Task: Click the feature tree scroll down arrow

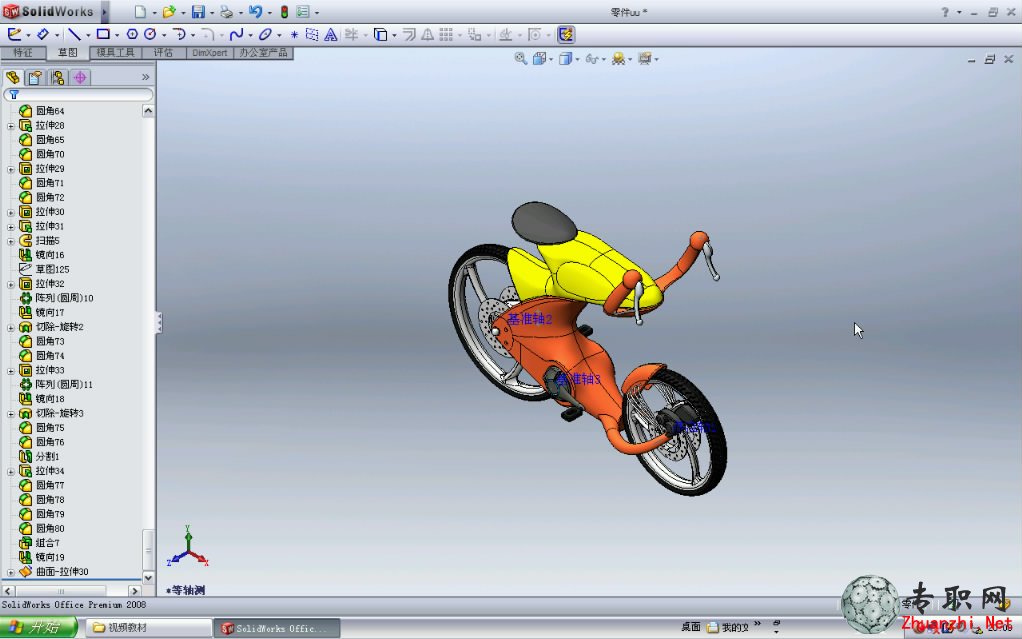Action: point(148,578)
